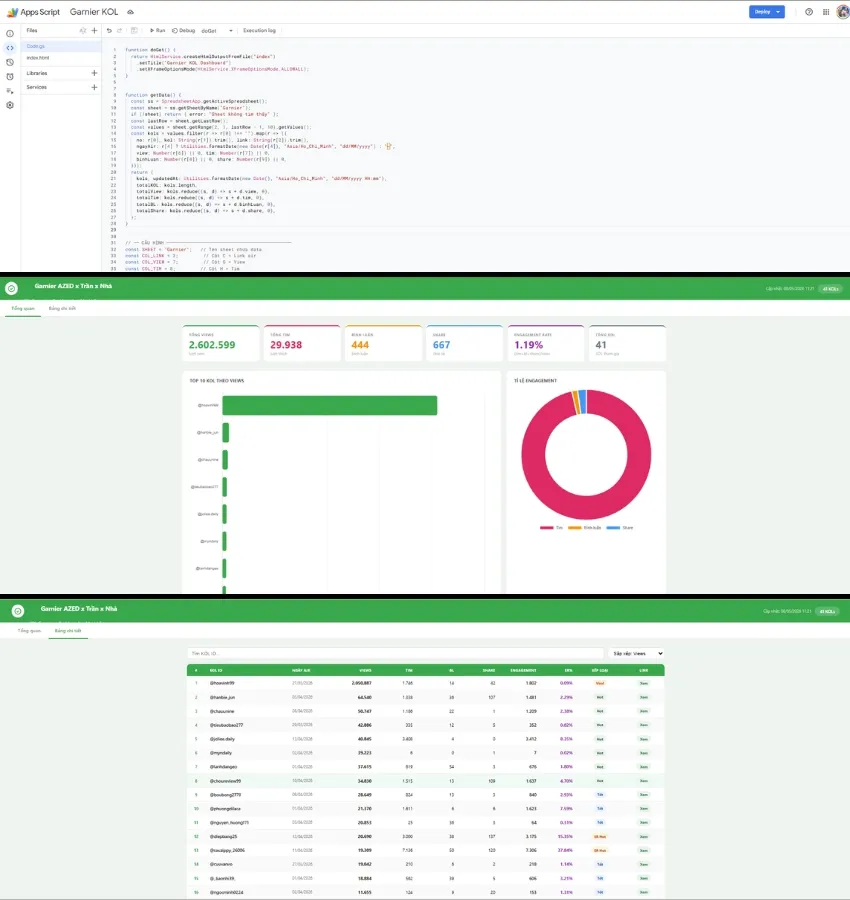The height and width of the screenshot is (900, 850).
Task: Open the doGet function selector dropdown
Action: point(217,30)
